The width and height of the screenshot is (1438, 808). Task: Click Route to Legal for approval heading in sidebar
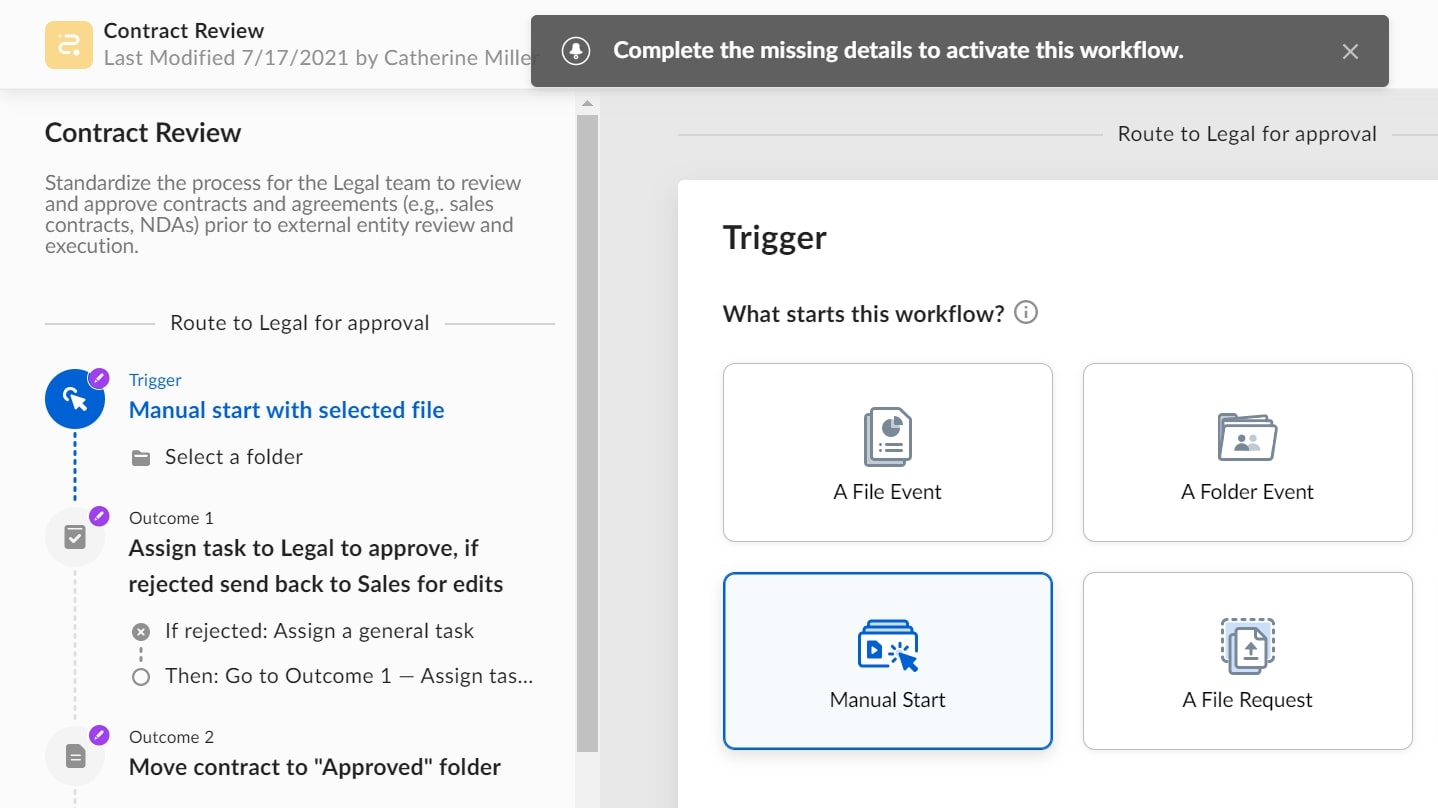(x=300, y=323)
